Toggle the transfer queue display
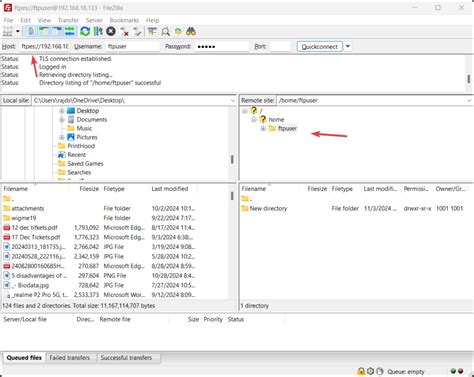Image resolution: width=474 pixels, height=377 pixels. click(70, 32)
